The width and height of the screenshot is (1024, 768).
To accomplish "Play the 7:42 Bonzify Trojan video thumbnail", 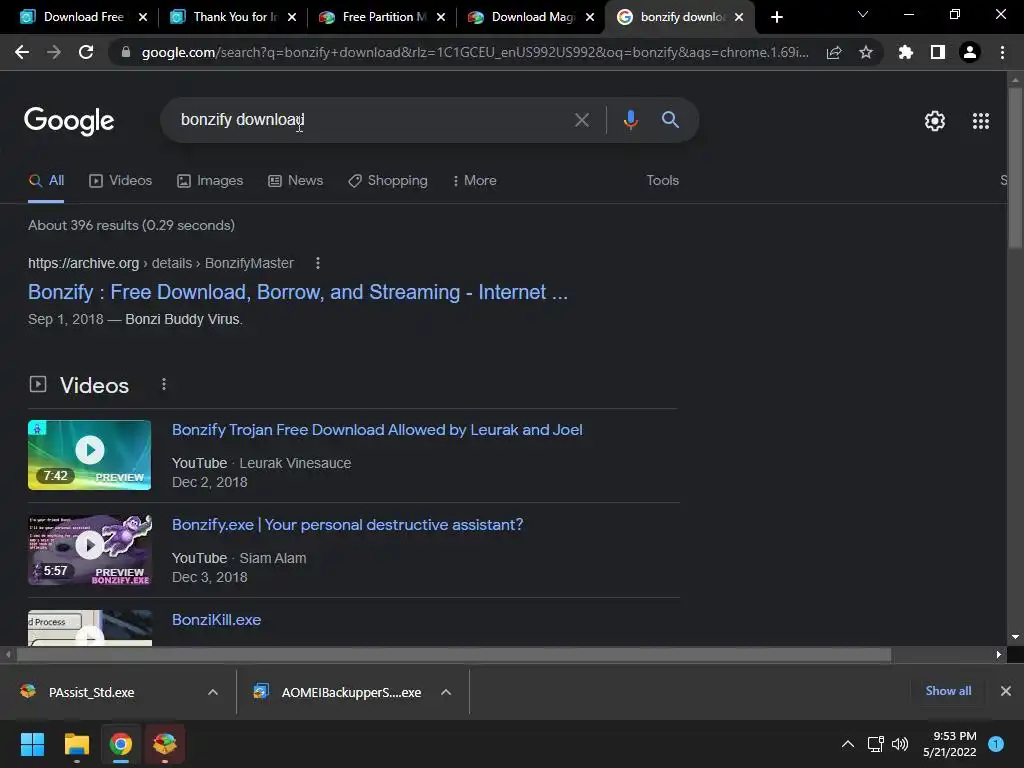I will (89, 455).
